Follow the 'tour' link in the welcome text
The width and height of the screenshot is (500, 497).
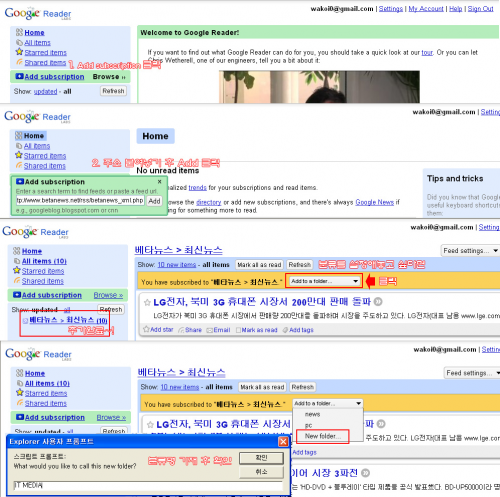point(427,52)
